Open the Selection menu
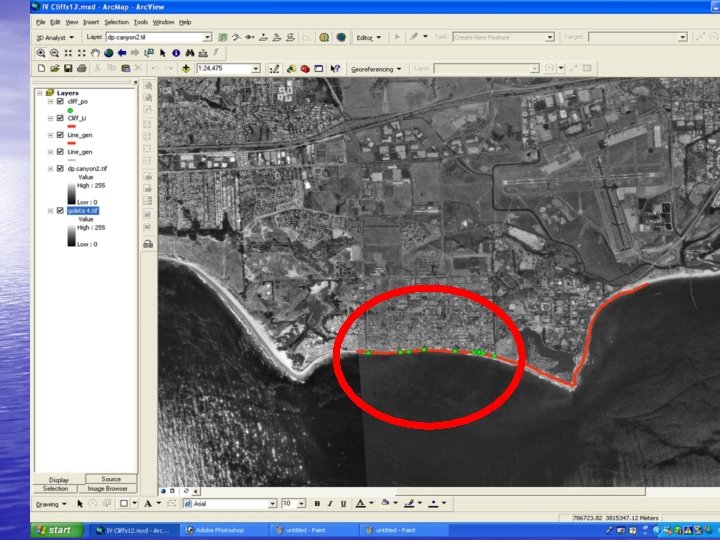Viewport: 720px width, 540px height. [117, 22]
